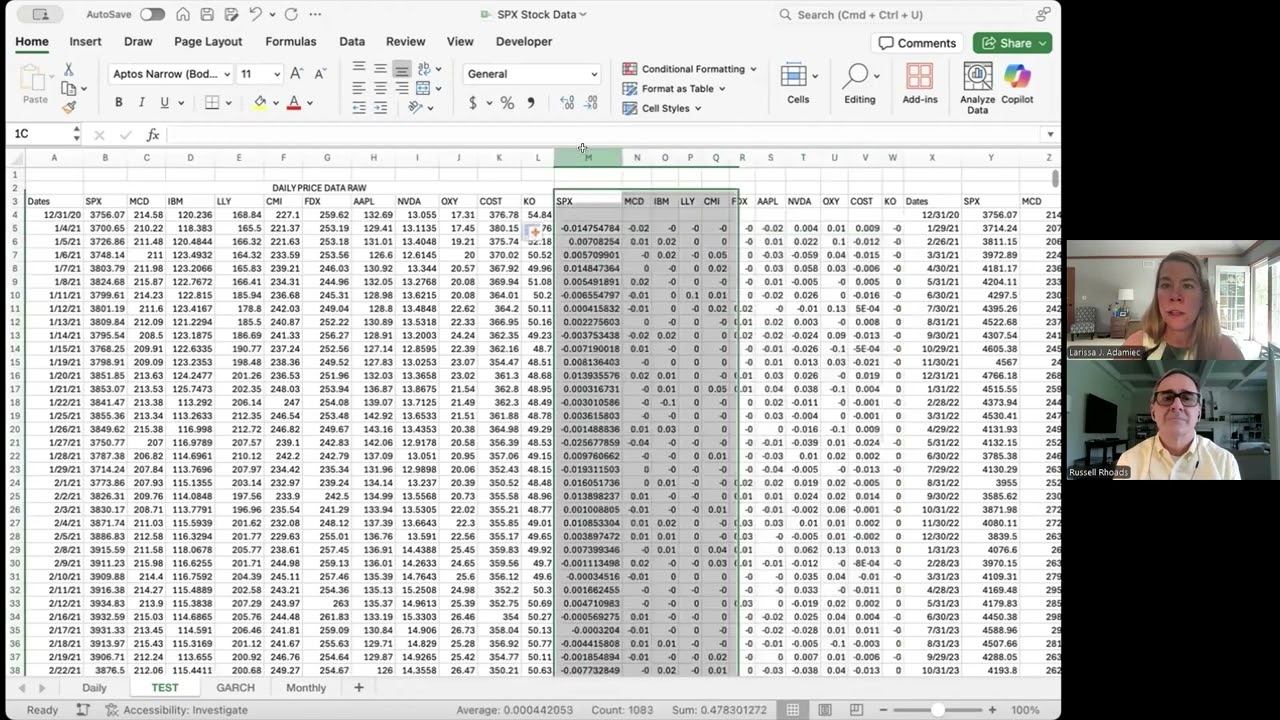
Task: Click the Save floppy disk icon
Action: (x=207, y=14)
